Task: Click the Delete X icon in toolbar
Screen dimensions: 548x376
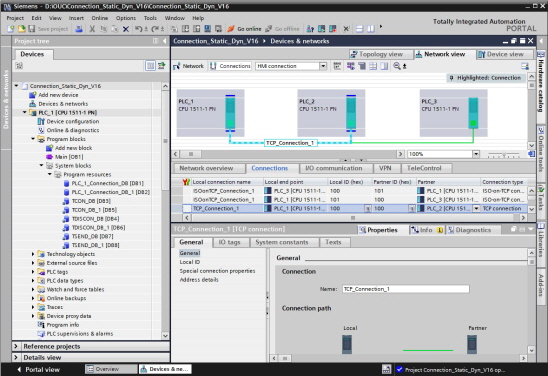Action: coord(126,29)
